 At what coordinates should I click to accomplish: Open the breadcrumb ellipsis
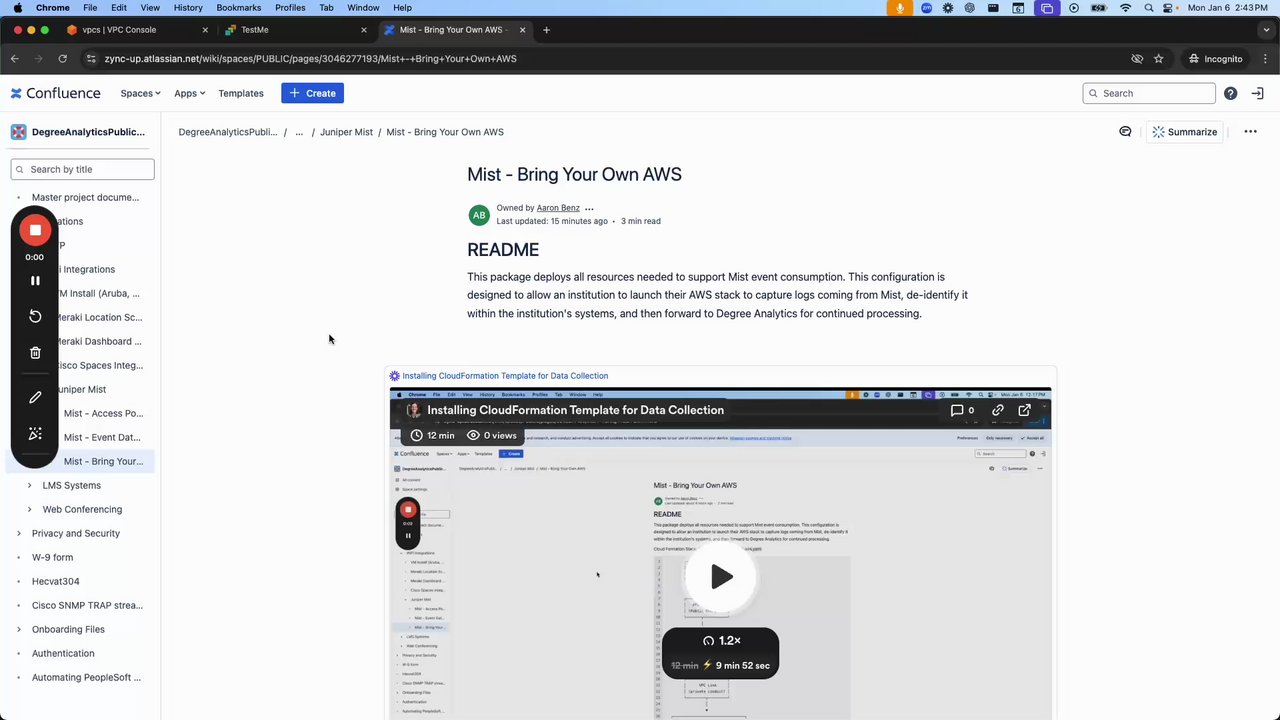(299, 132)
